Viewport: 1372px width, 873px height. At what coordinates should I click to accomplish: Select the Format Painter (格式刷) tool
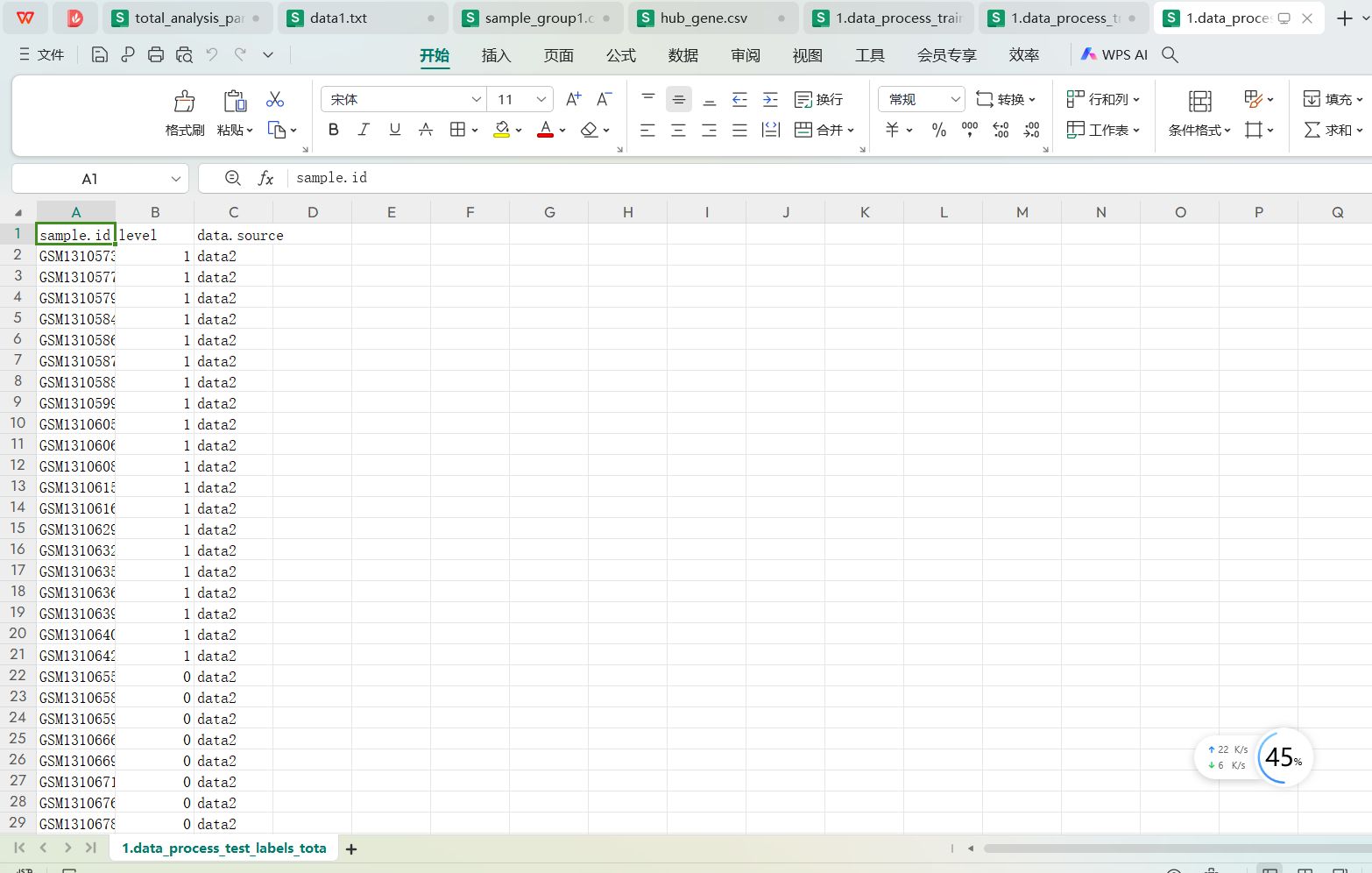[185, 113]
